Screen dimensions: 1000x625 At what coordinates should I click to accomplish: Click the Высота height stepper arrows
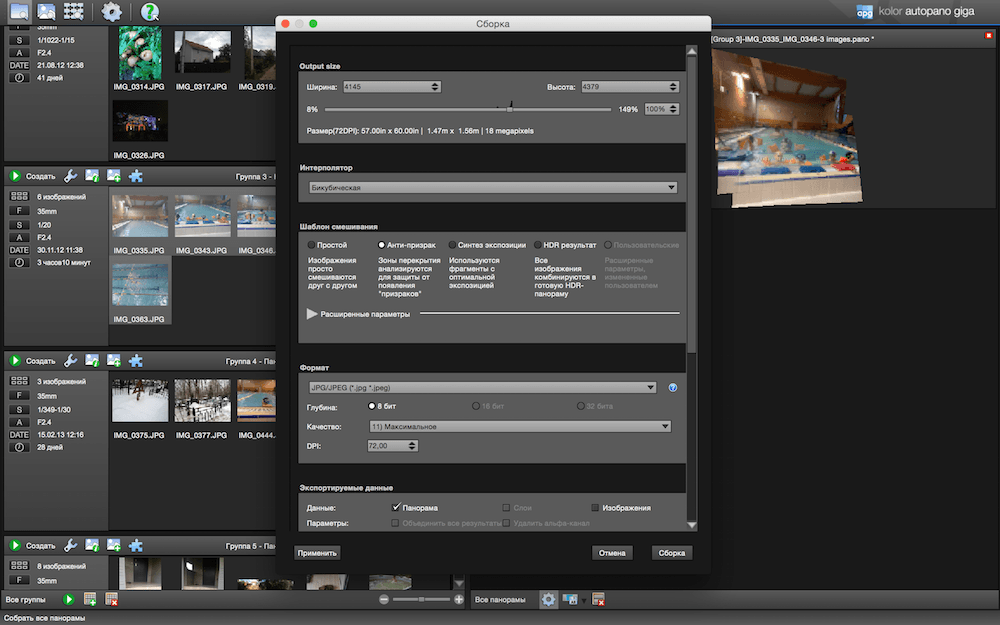tap(673, 87)
